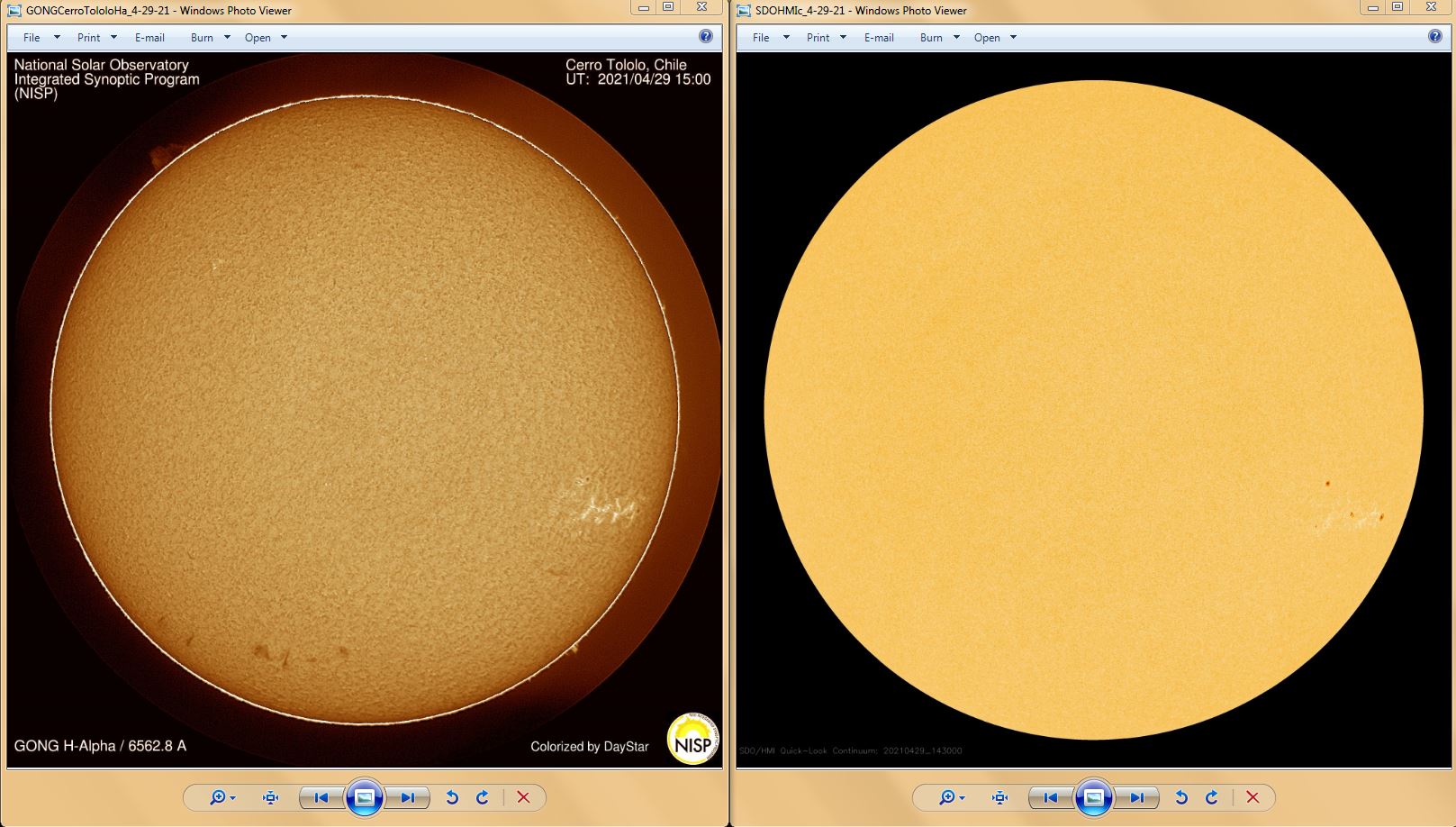Rotate clockwise in SDOHMIc viewer

pyautogui.click(x=1212, y=797)
